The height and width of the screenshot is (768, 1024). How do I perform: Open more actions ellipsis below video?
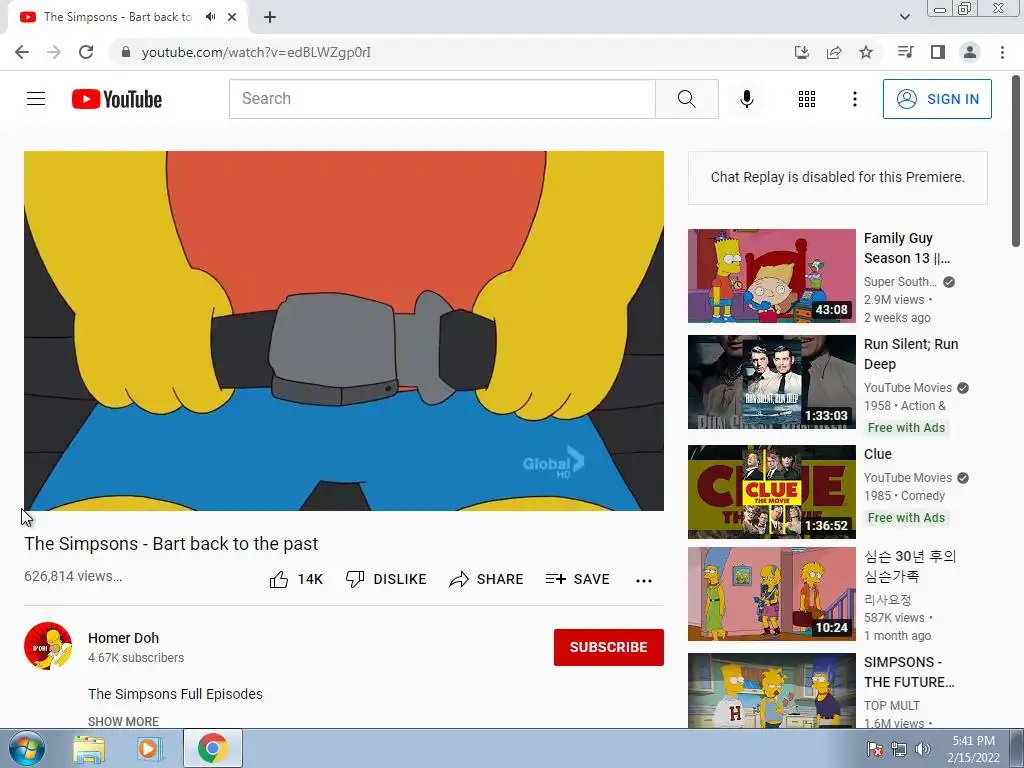(x=644, y=581)
